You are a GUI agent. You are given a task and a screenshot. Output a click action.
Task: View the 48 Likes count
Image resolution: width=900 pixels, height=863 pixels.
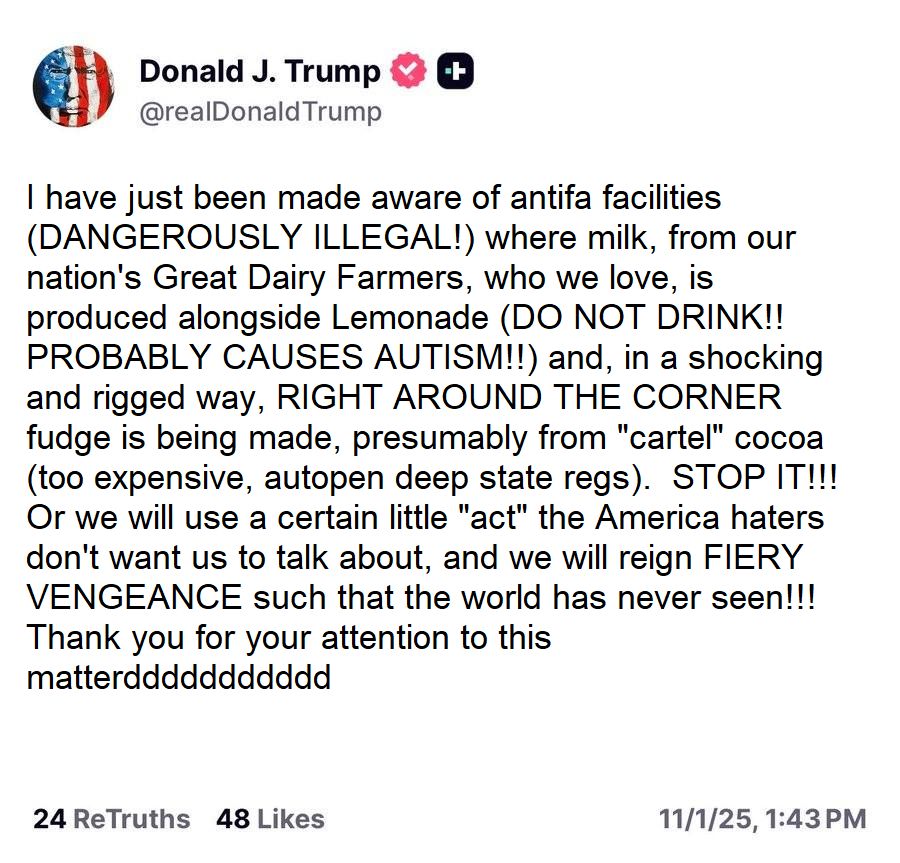click(270, 819)
